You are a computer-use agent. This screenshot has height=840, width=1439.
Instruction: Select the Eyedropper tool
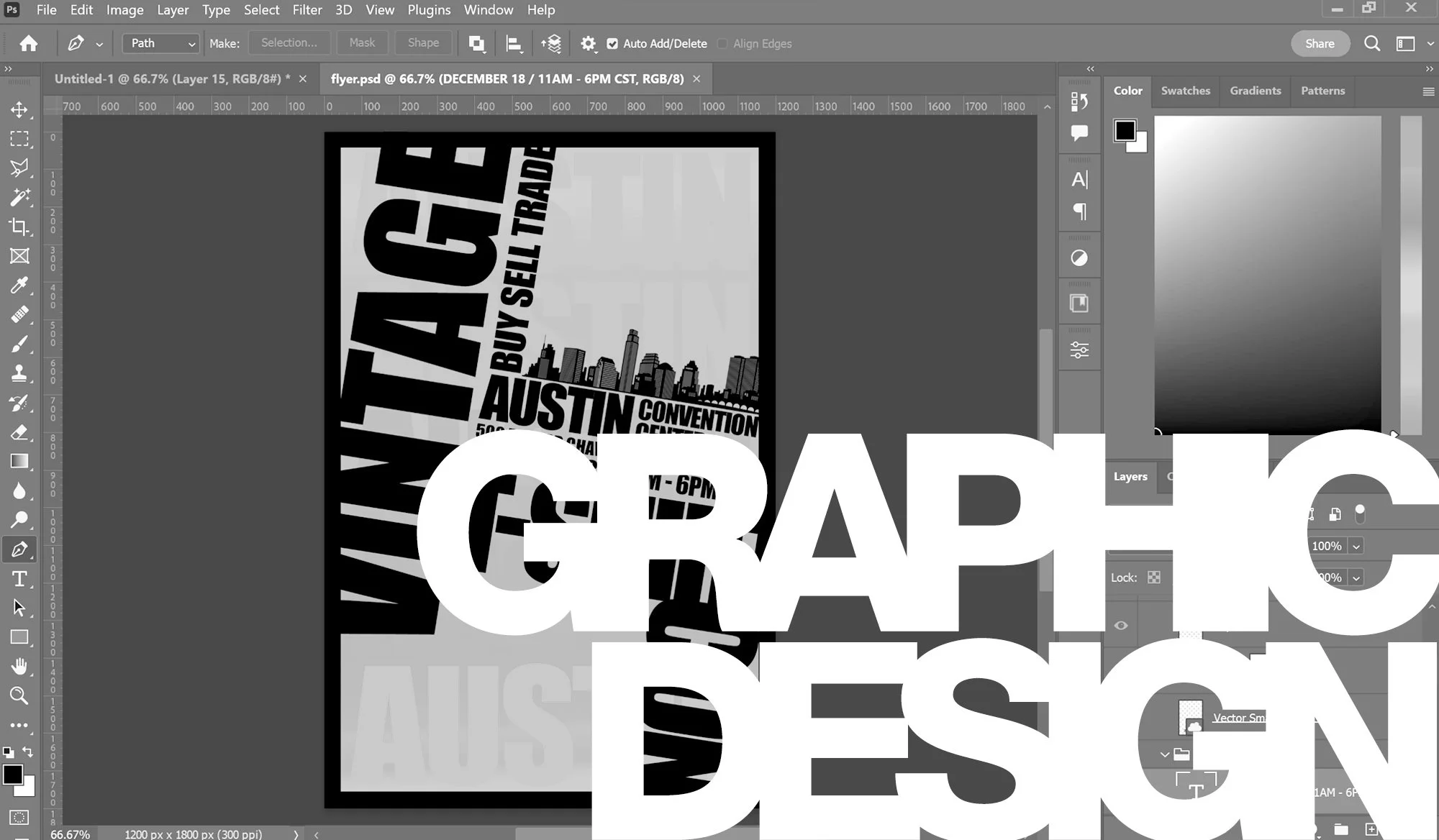[19, 286]
